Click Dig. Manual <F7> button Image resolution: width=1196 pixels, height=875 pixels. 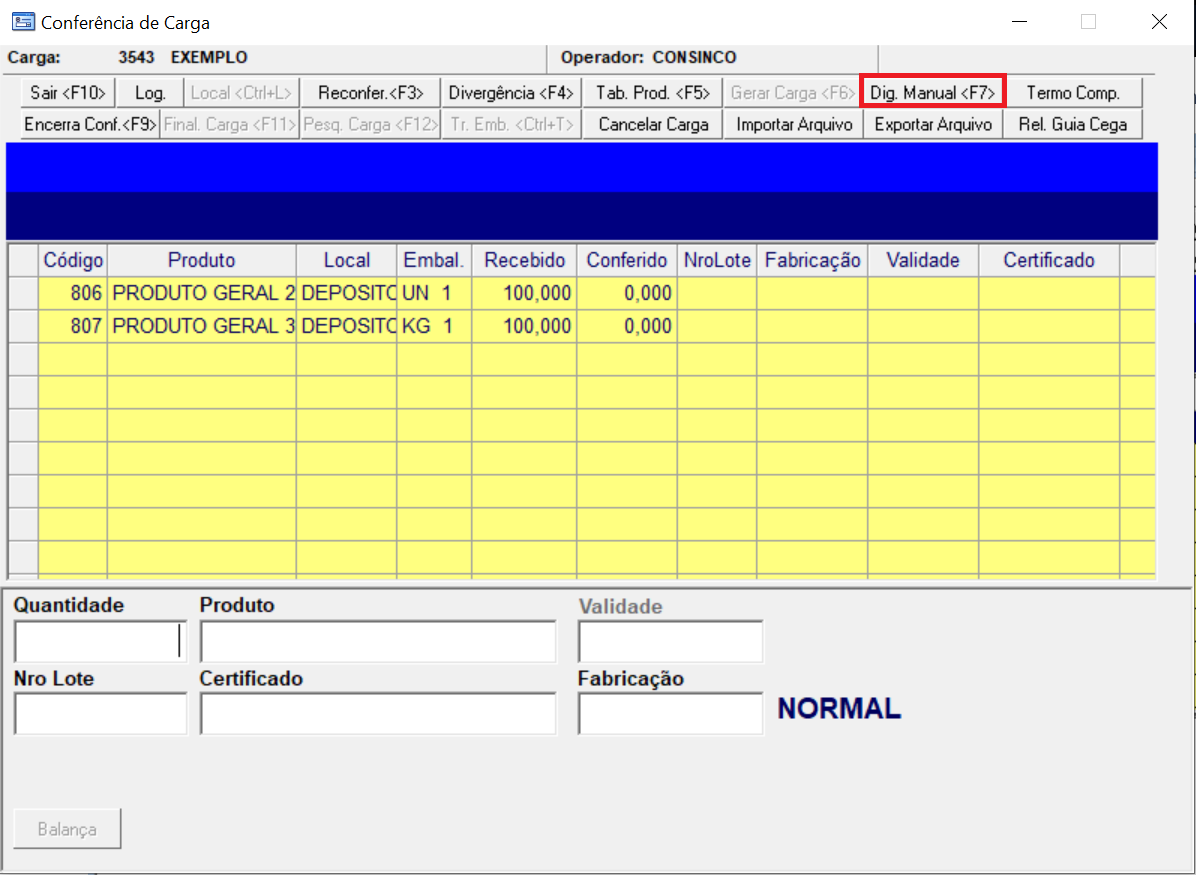933,92
